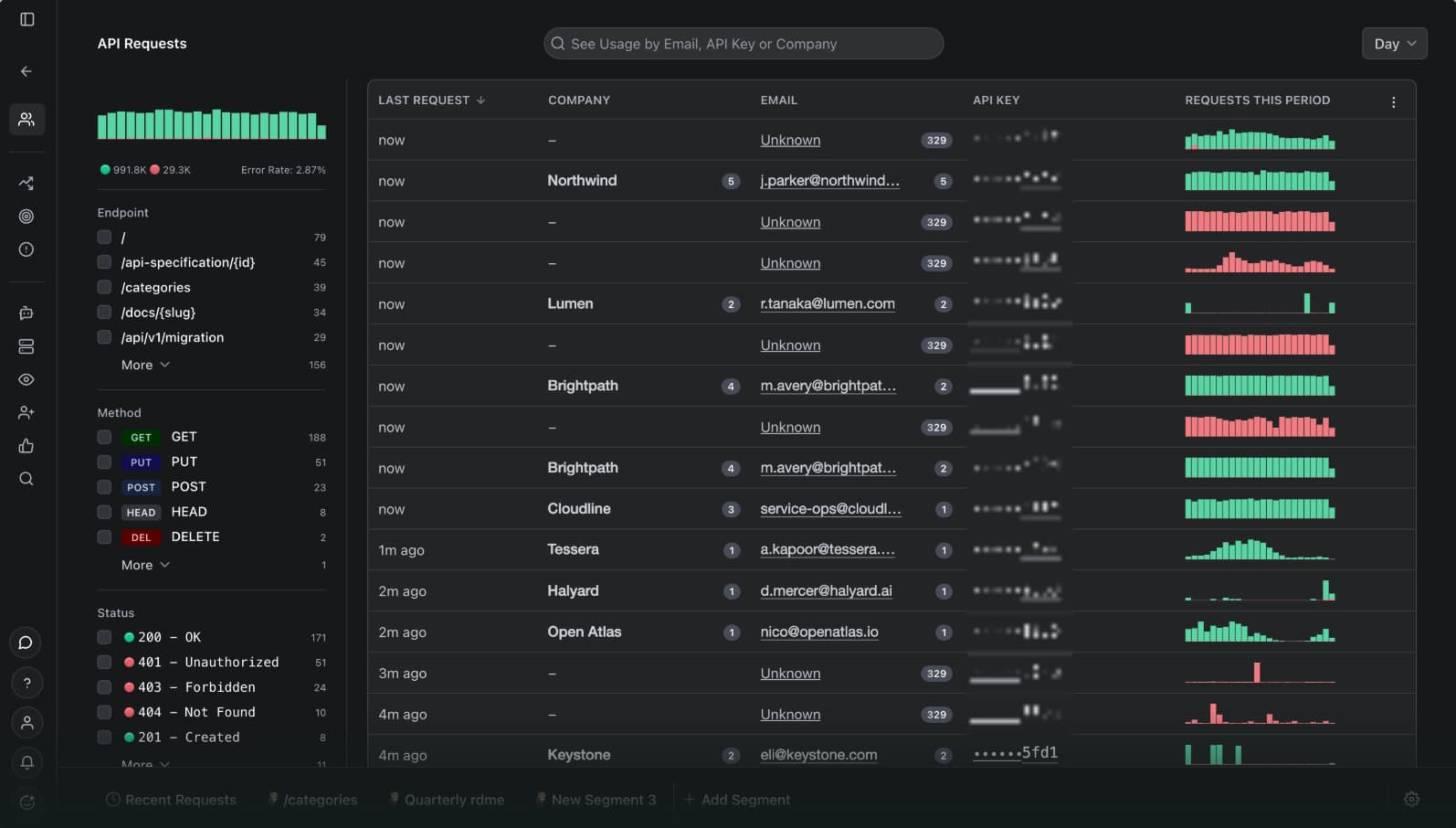Click the back arrow icon
The image size is (1456, 828).
[26, 71]
